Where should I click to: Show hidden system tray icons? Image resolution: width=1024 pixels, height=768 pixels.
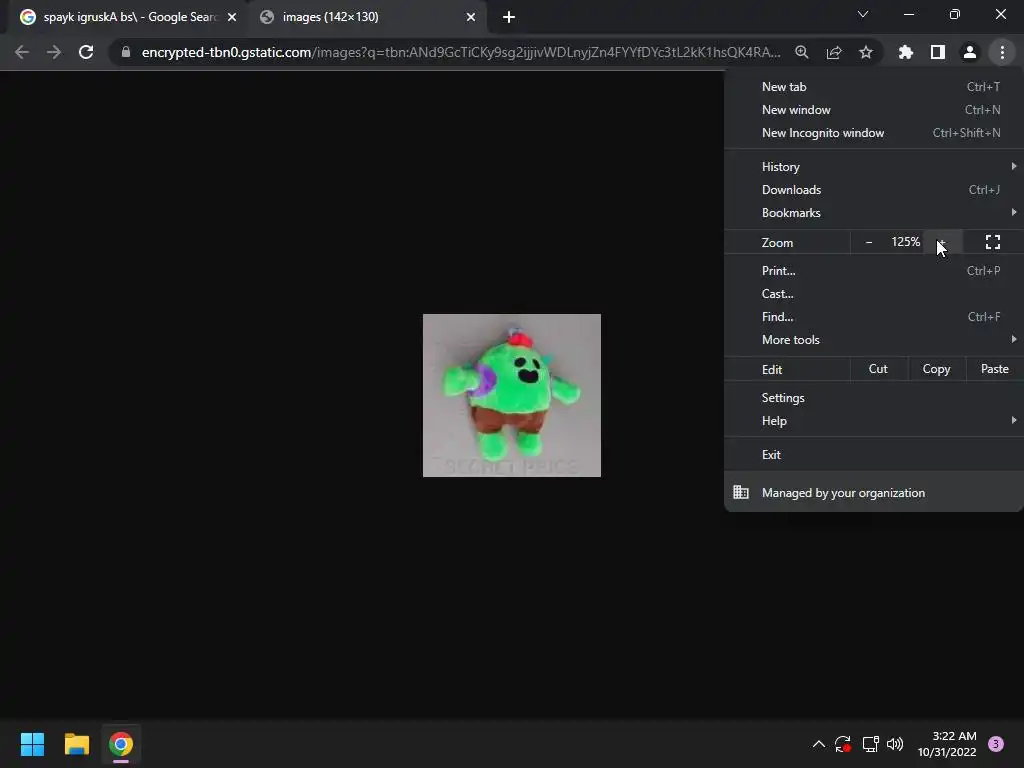[x=818, y=744]
